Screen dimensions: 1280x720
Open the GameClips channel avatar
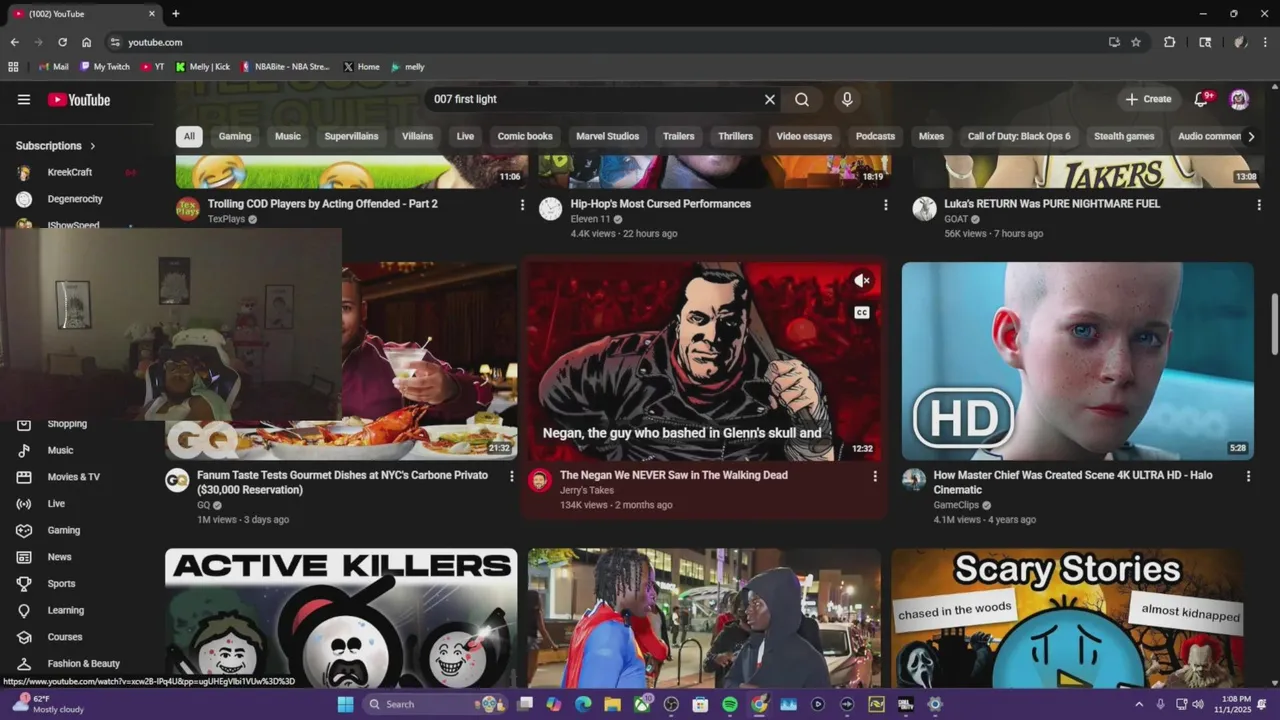coord(914,480)
